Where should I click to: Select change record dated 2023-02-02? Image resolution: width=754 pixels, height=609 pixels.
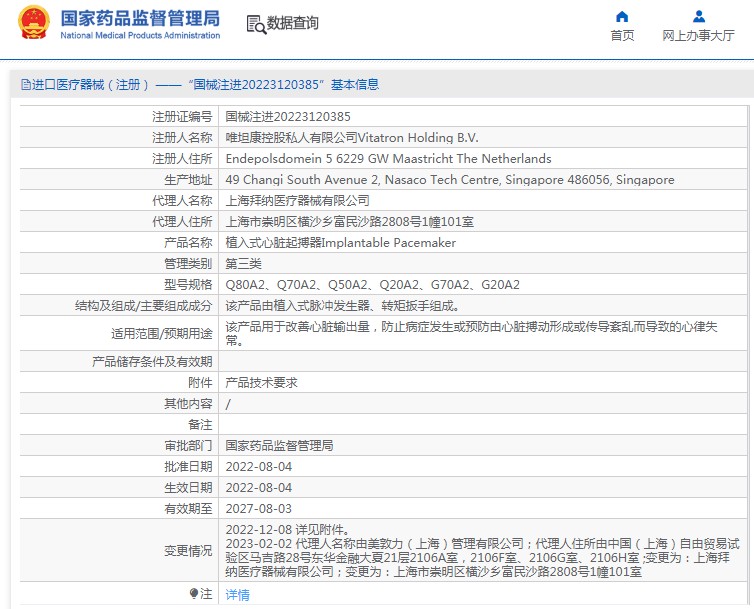tap(482, 558)
